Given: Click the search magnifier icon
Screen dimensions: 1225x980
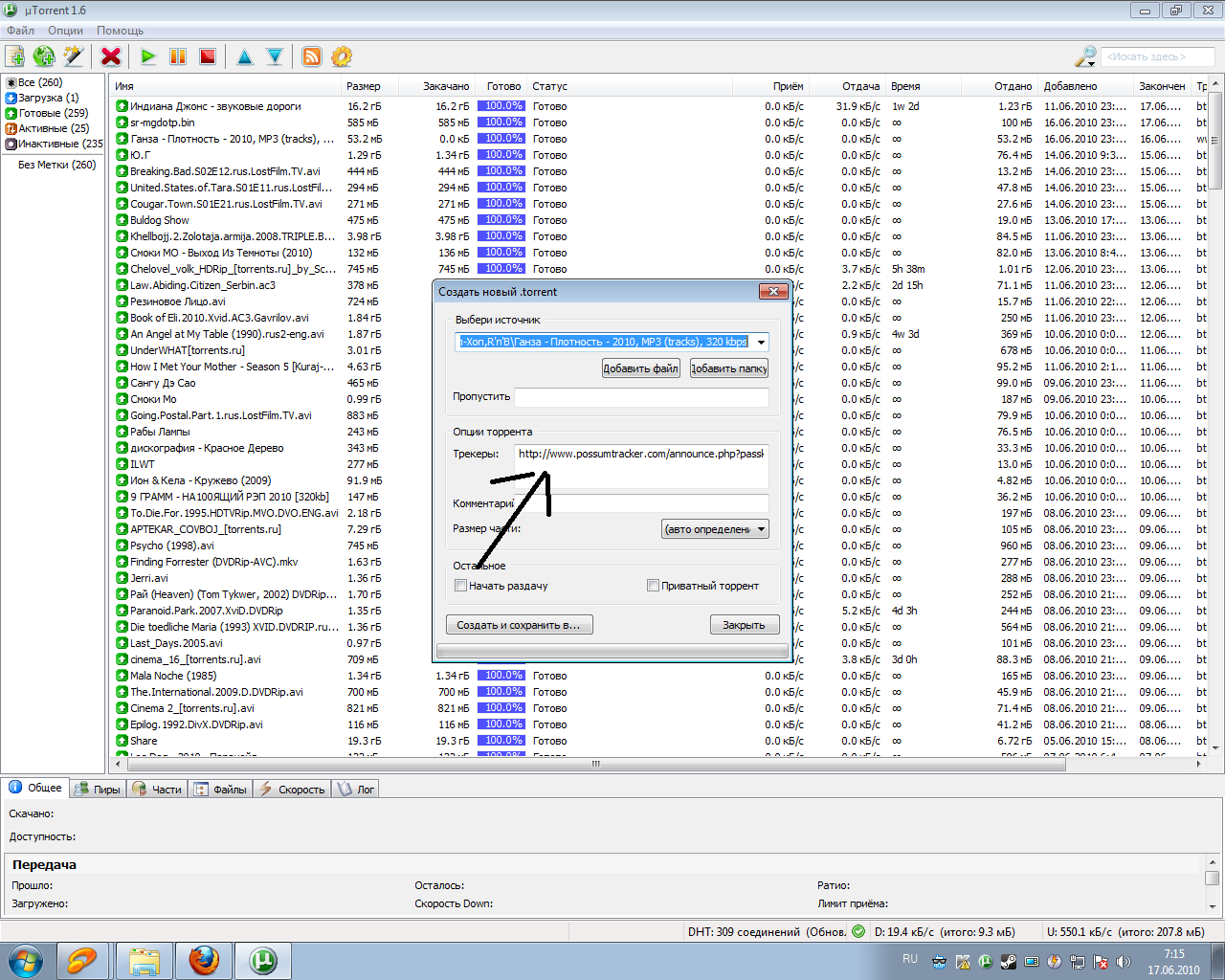Looking at the screenshot, I should (1085, 56).
